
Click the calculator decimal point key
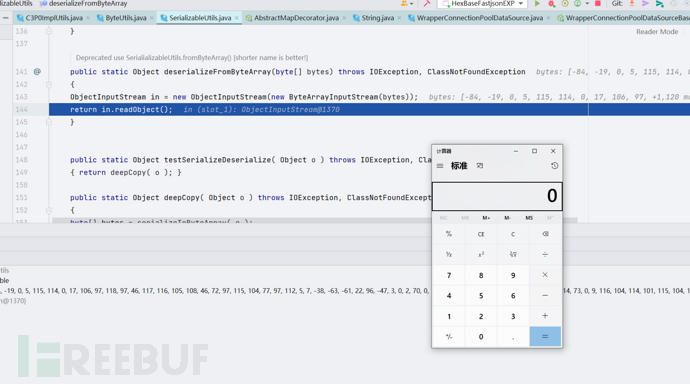click(x=513, y=336)
